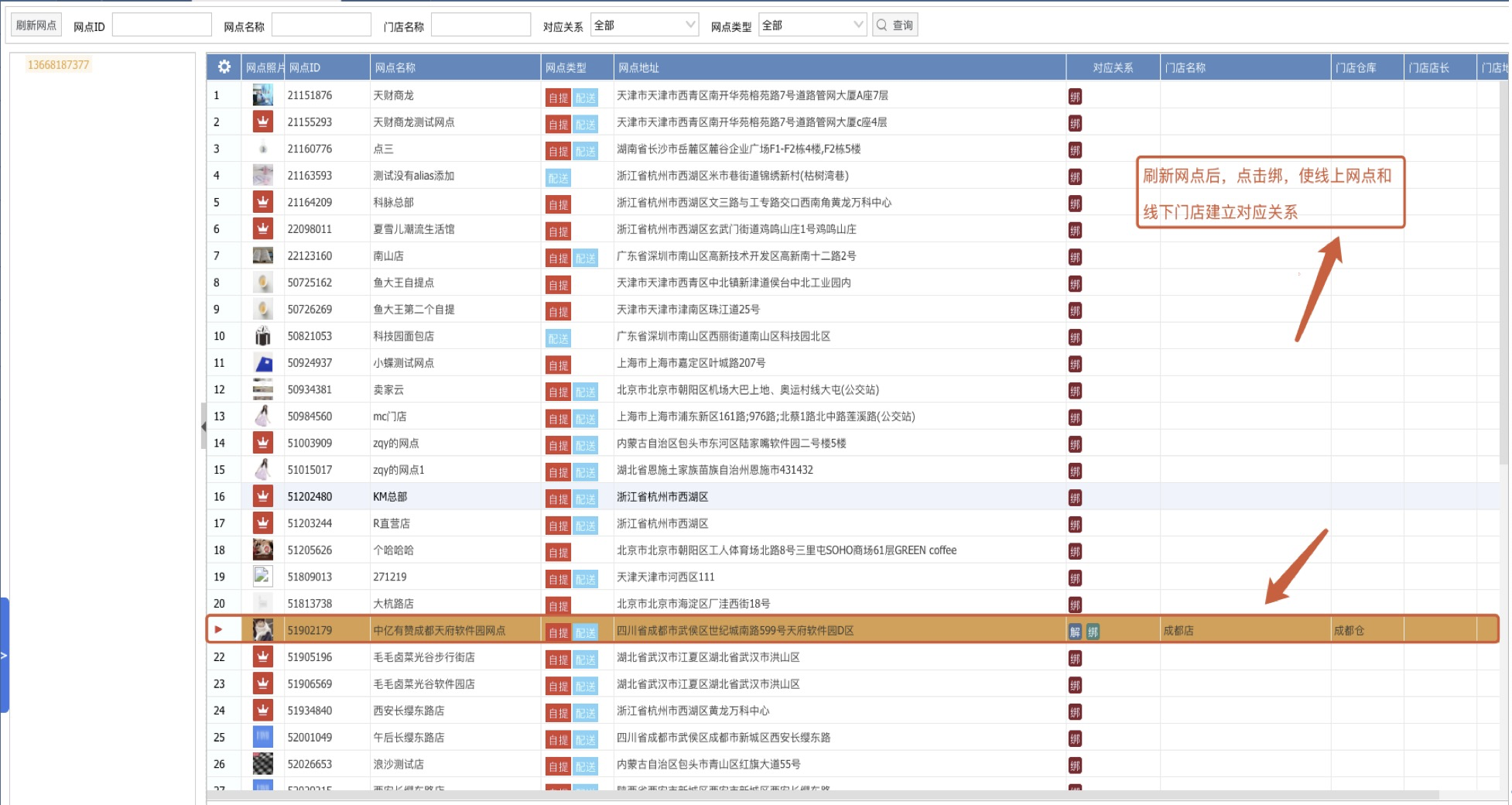Click the 网点名称 input field
Viewport: 1512px width, 805px height.
(321, 25)
